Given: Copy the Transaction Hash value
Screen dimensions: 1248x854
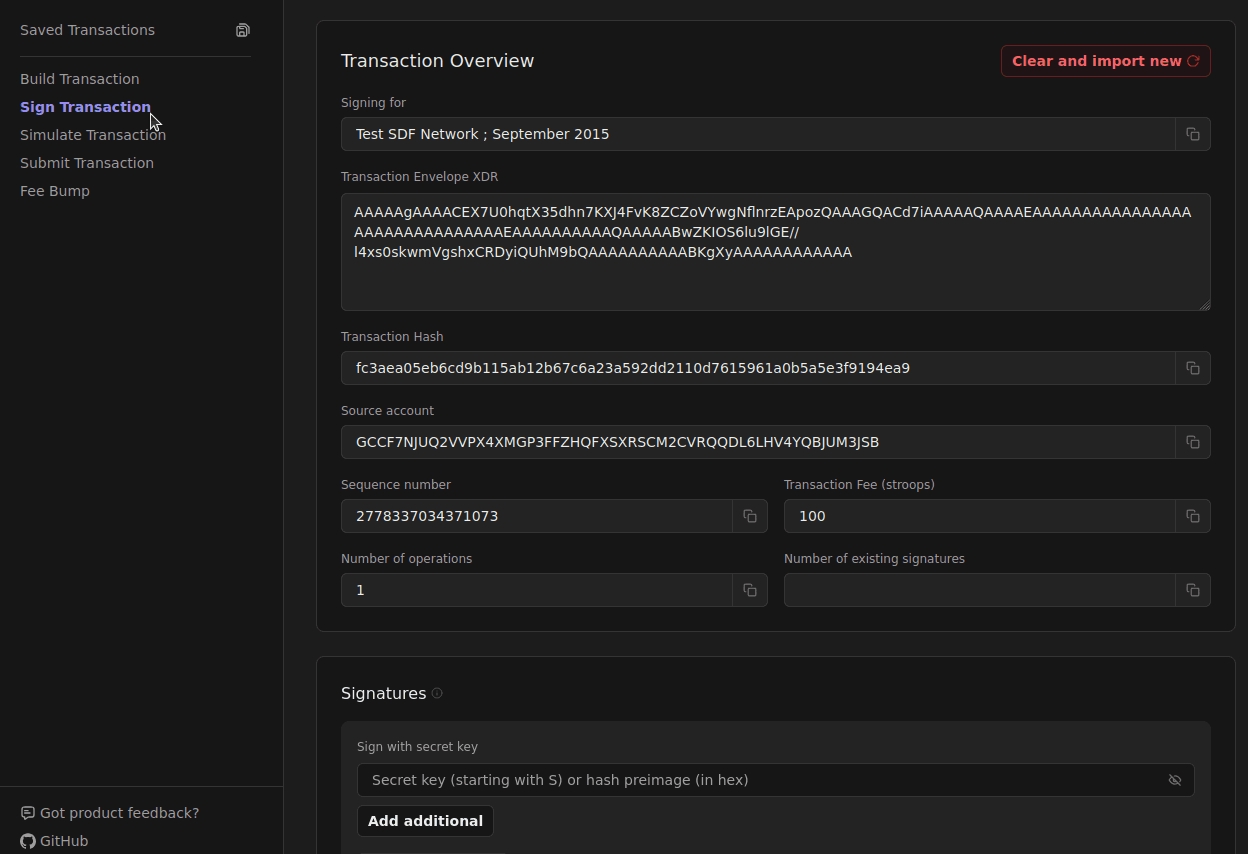Looking at the screenshot, I should click(1192, 368).
